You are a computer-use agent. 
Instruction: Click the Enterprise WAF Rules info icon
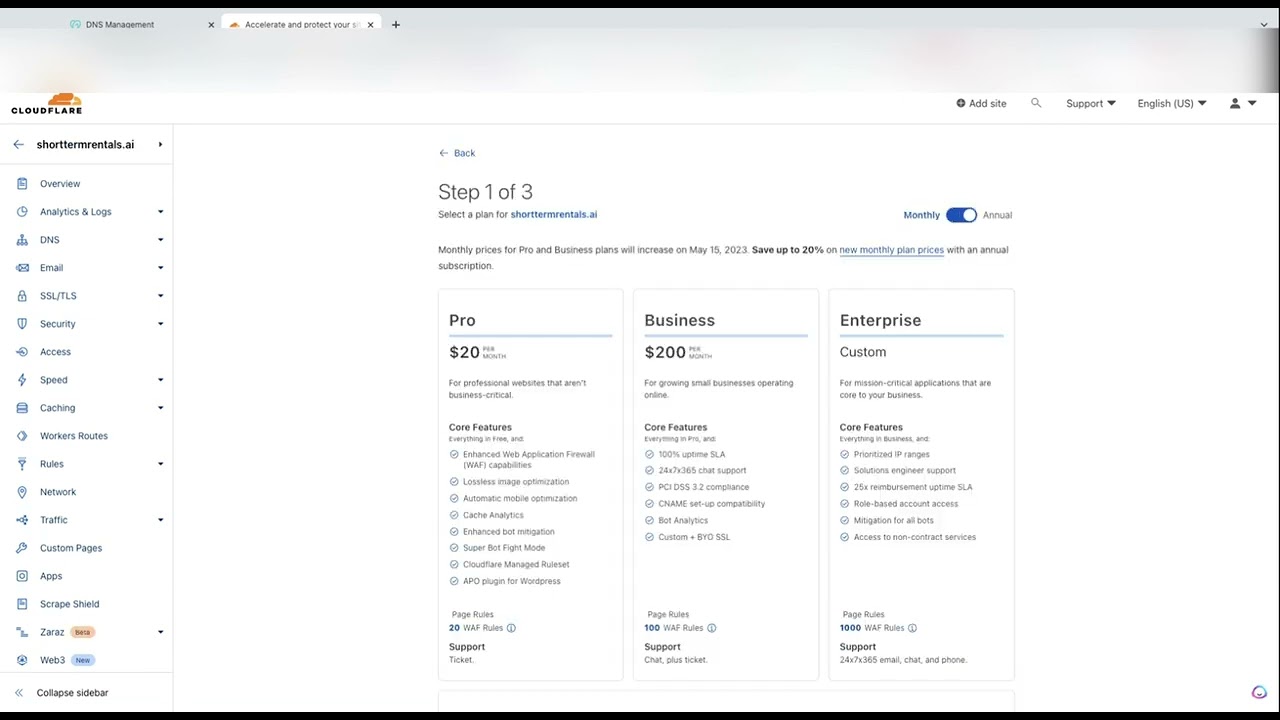(912, 628)
